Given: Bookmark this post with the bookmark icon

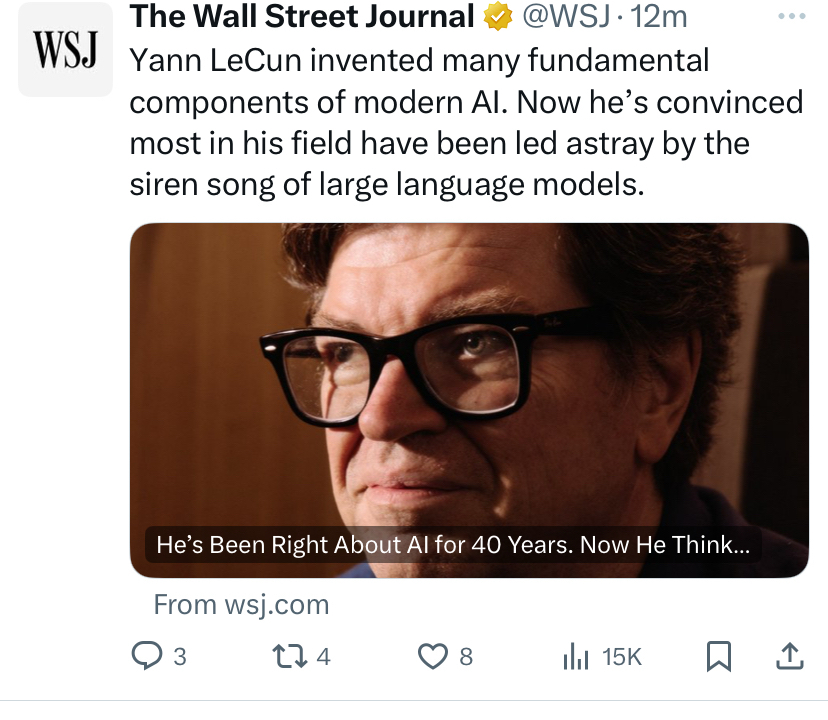Looking at the screenshot, I should point(718,656).
